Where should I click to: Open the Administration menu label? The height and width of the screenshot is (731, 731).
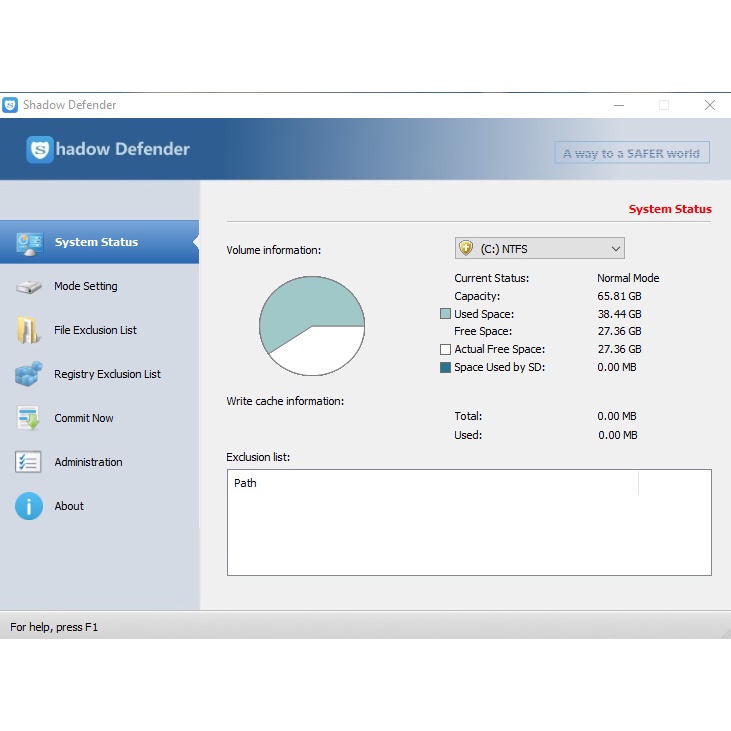[x=88, y=463]
